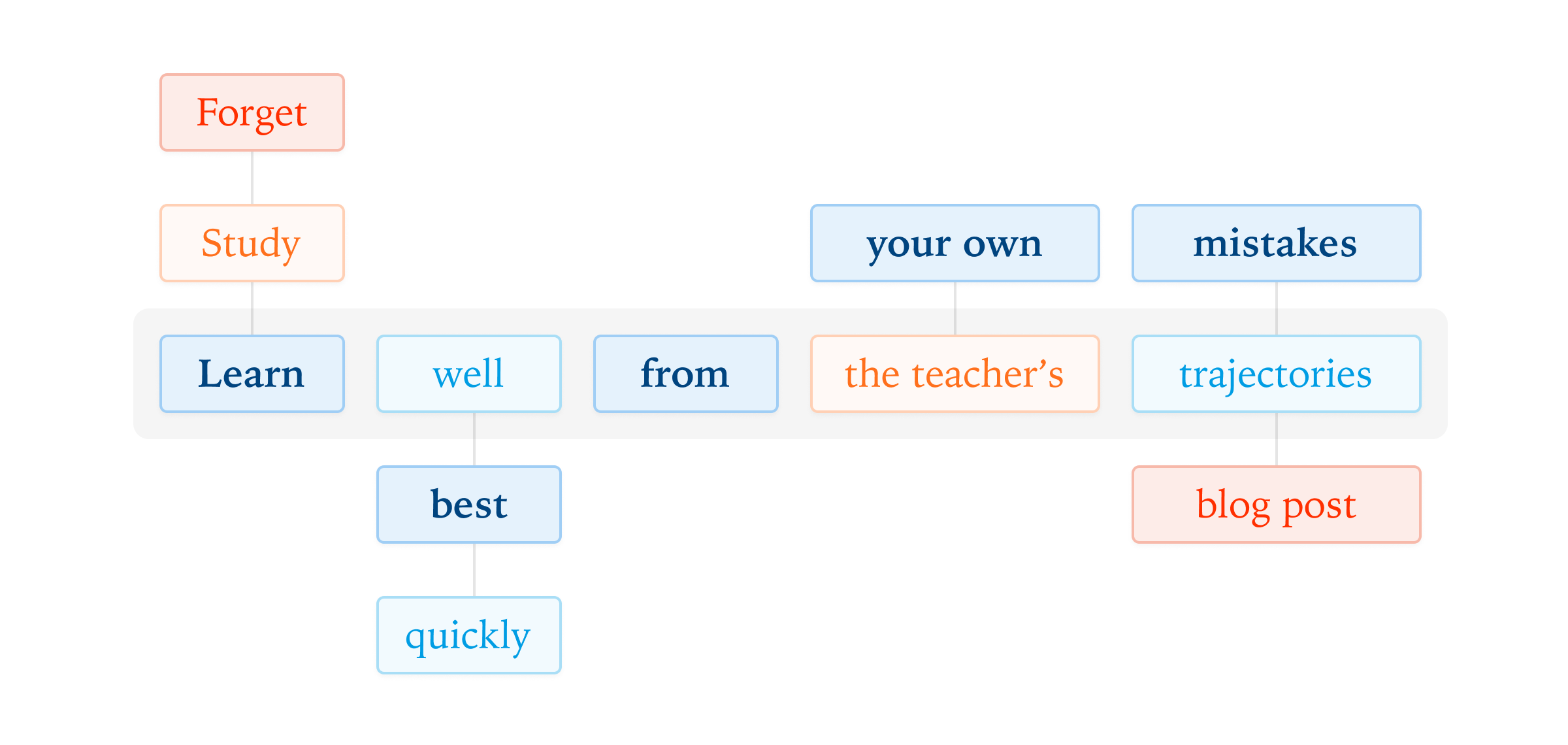The image size is (1568, 745).
Task: Click connector between trajectories and blog post
Action: 1277,439
